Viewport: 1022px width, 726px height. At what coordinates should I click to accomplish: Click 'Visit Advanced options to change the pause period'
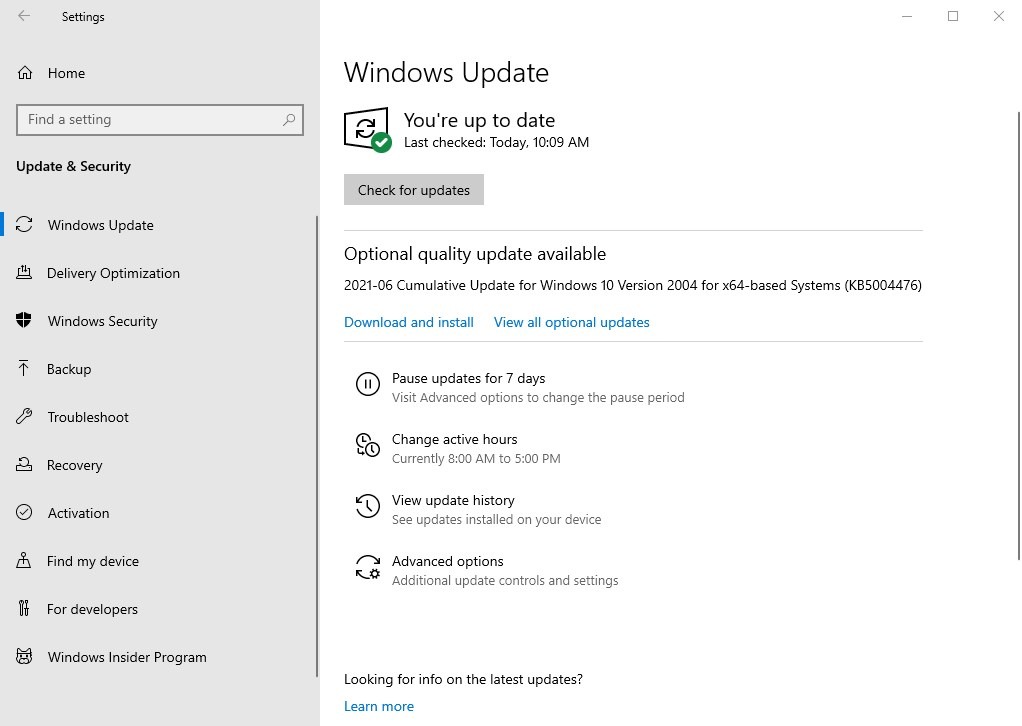538,397
